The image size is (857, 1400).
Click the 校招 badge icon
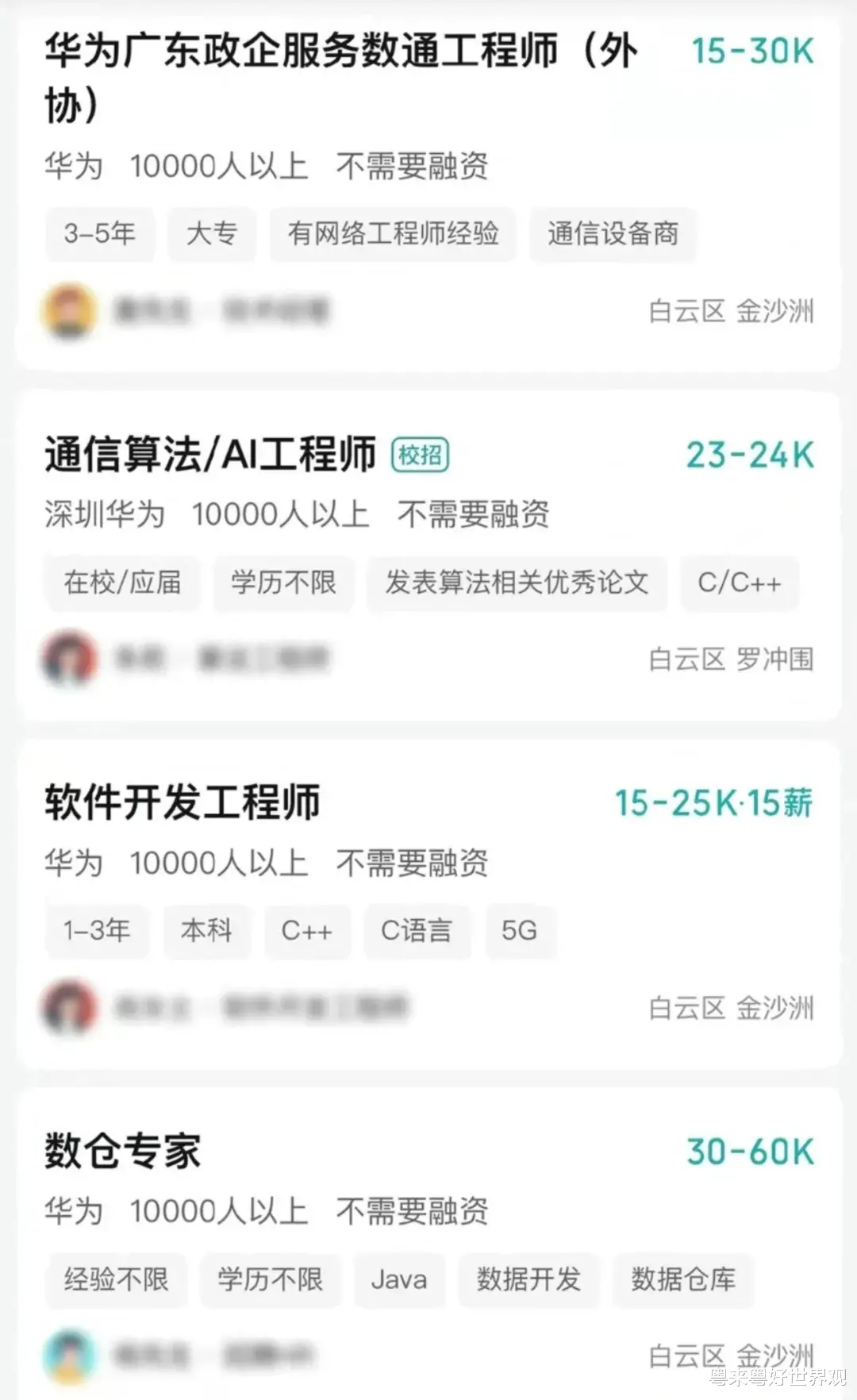pos(421,456)
